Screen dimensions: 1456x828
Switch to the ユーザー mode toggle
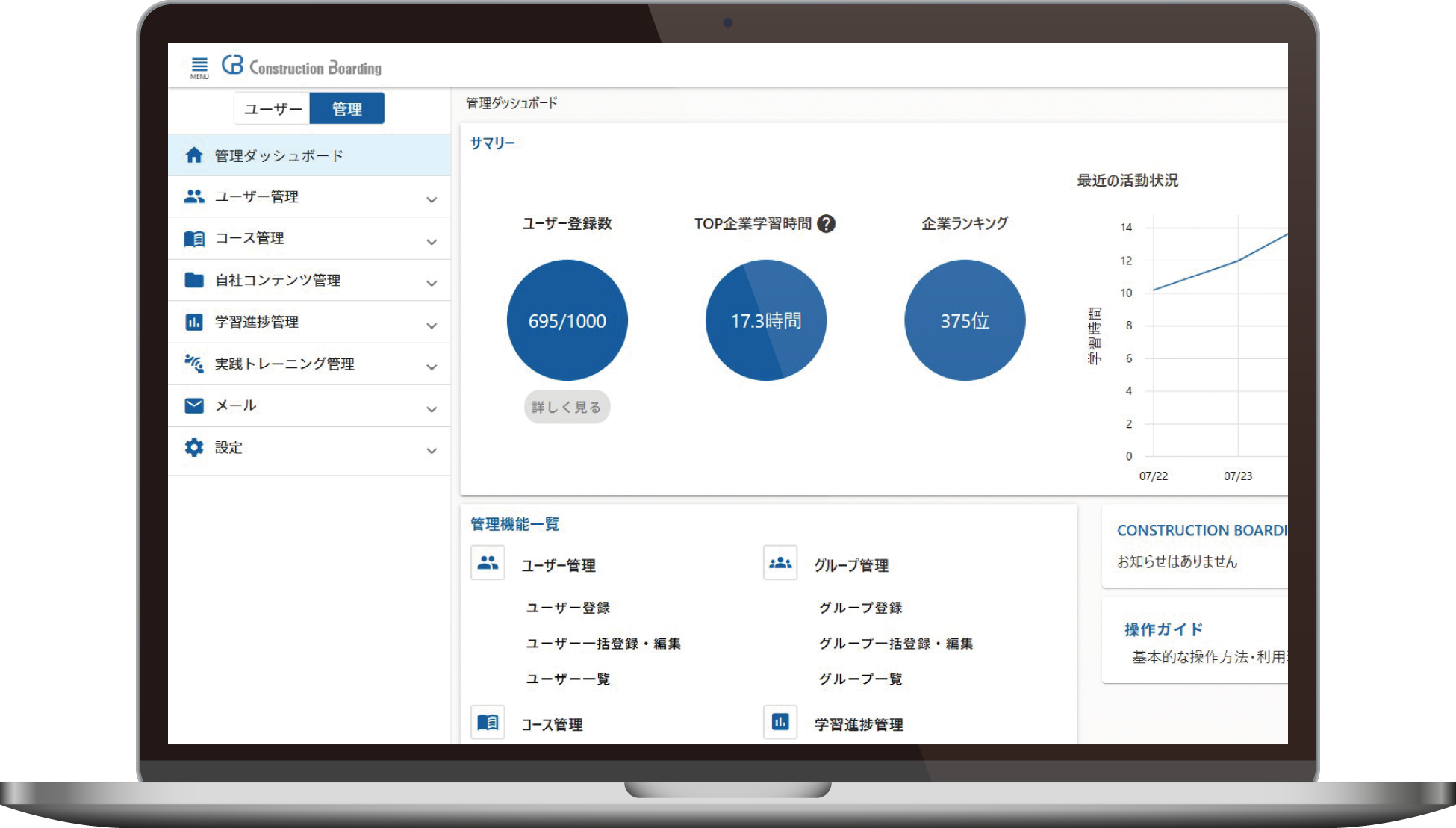[x=273, y=109]
